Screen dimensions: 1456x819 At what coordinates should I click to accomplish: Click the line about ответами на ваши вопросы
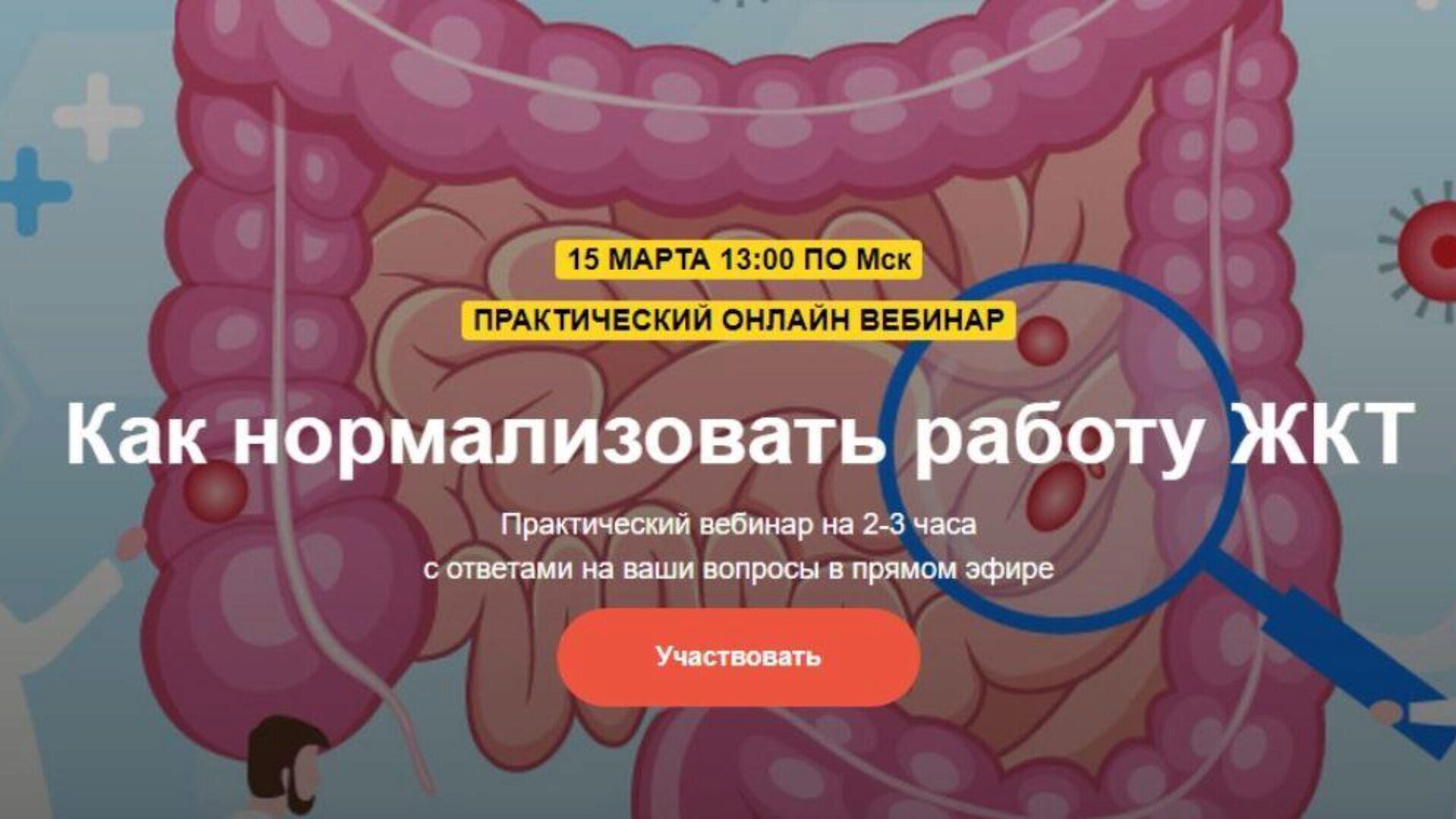pos(739,570)
